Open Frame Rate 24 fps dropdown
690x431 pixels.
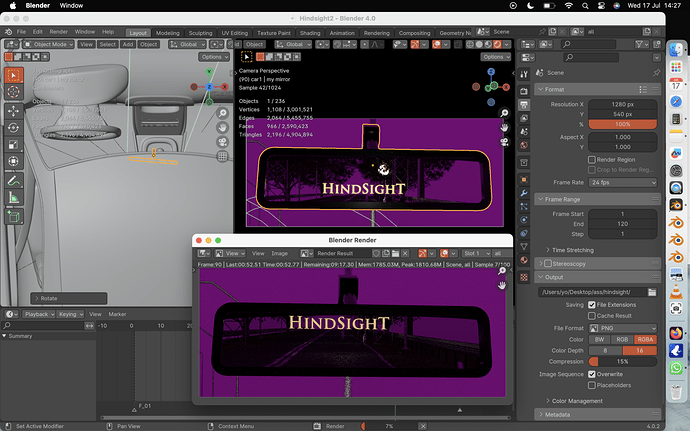click(623, 182)
